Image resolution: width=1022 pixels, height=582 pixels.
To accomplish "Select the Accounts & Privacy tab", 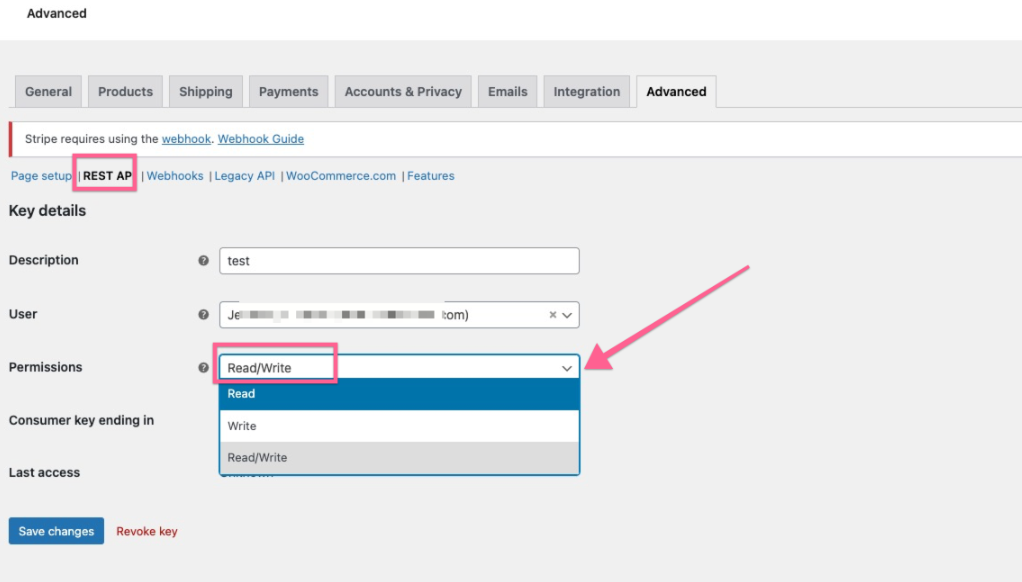I will pos(403,91).
